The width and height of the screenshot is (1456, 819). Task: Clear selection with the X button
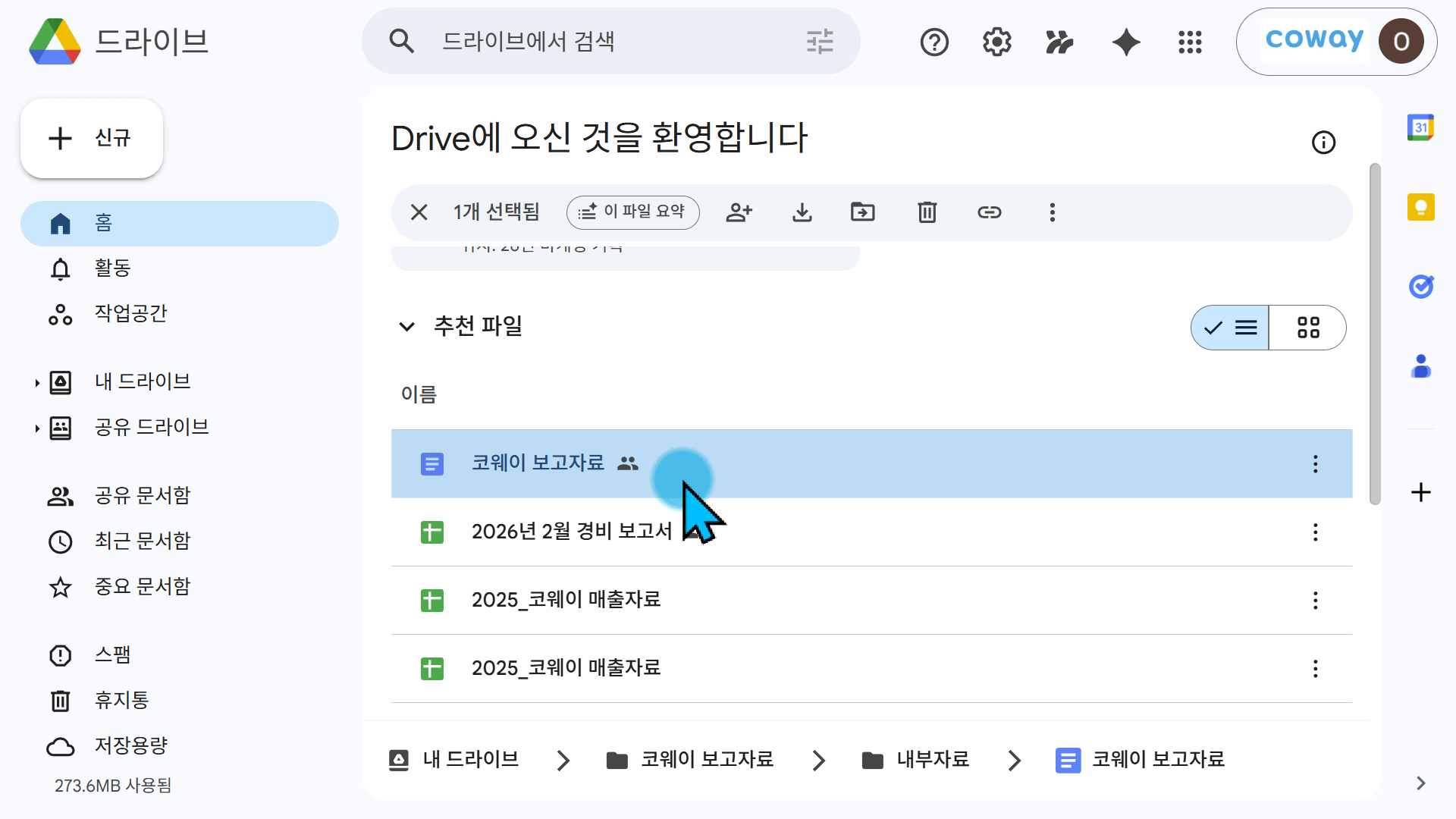tap(419, 212)
